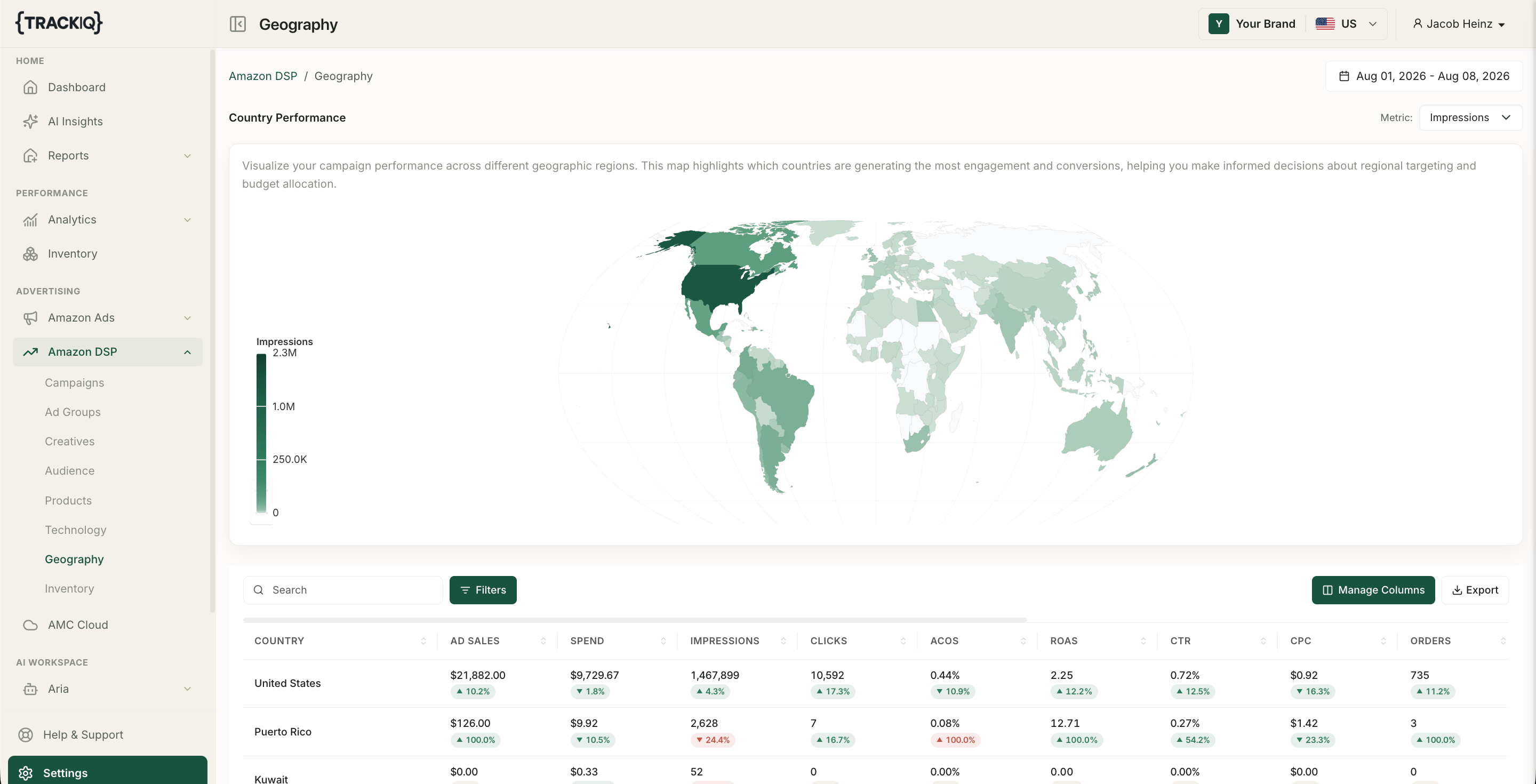
Task: Open Technology under Amazon DSP
Action: [76, 530]
